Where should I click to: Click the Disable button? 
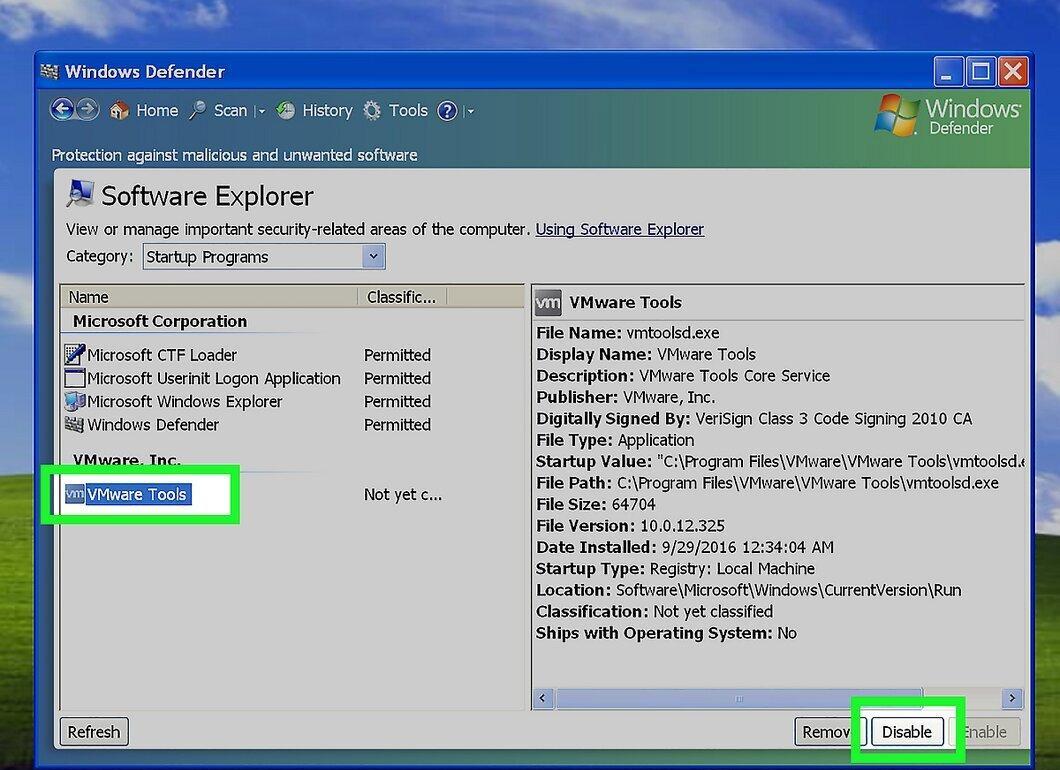907,731
